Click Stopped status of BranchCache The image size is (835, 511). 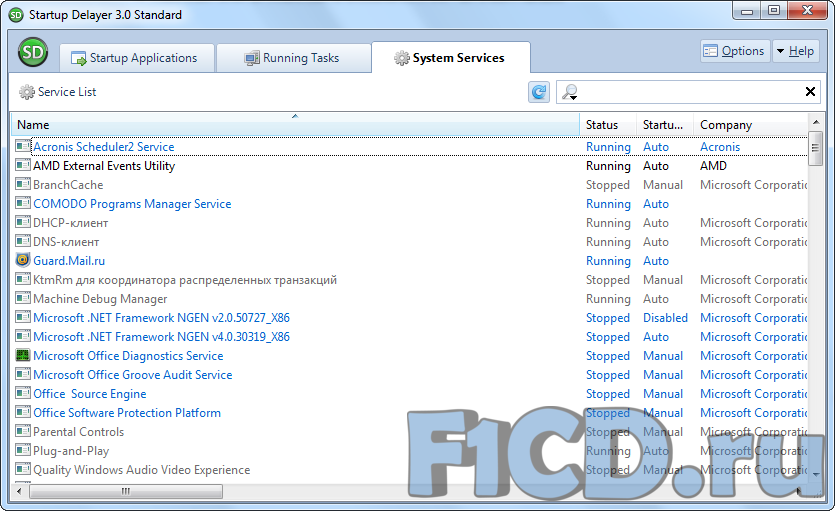[x=608, y=185]
